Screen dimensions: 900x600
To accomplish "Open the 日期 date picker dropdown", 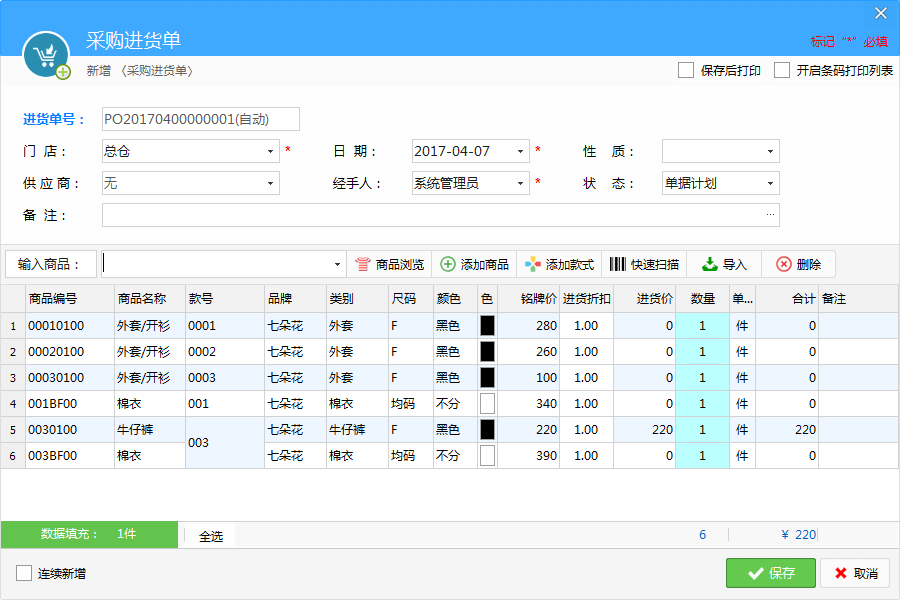I will point(521,152).
